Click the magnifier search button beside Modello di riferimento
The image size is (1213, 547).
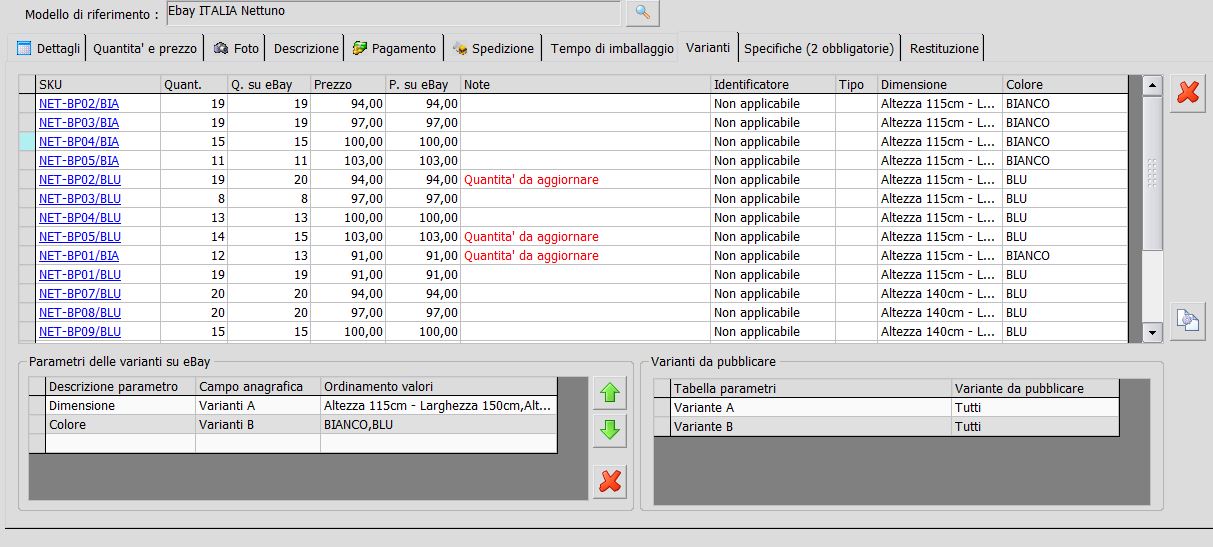[643, 13]
